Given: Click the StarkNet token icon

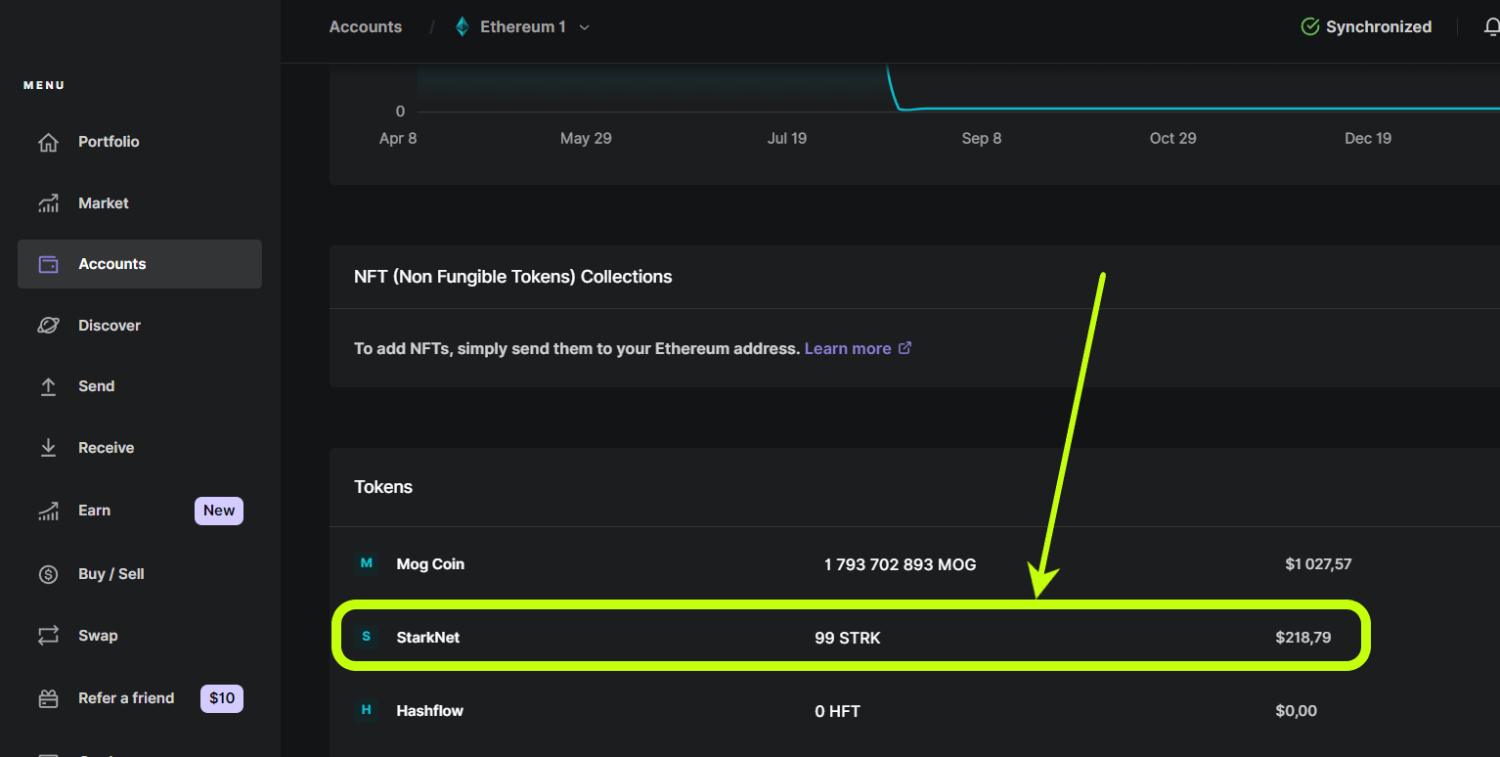Looking at the screenshot, I should 366,637.
